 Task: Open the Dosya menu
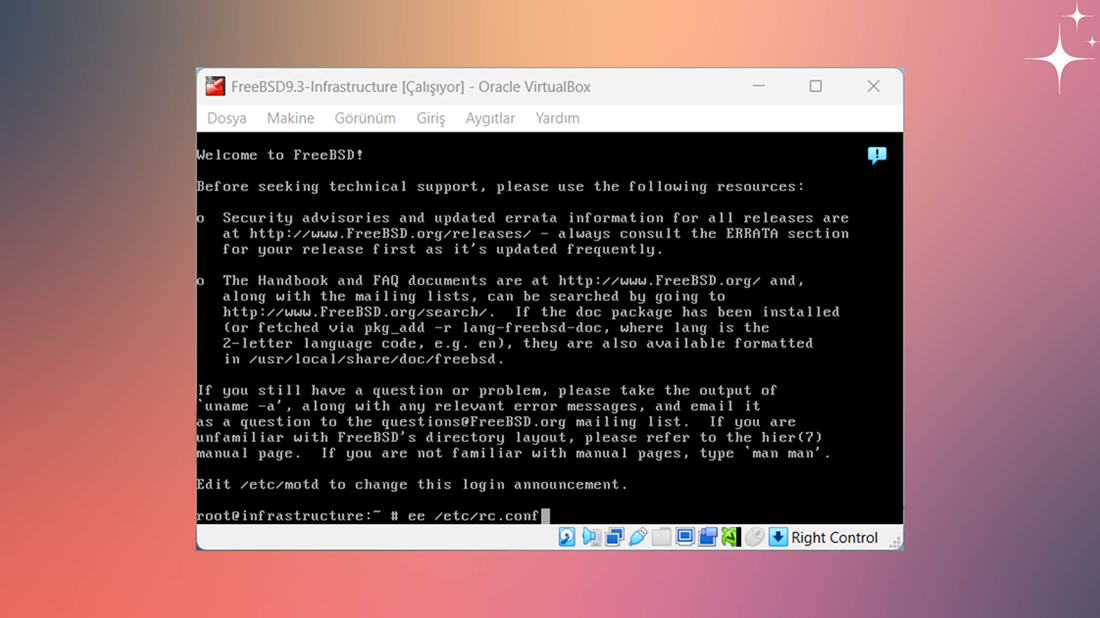click(227, 118)
